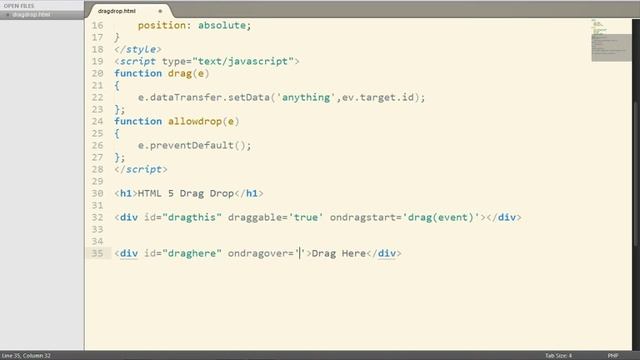The width and height of the screenshot is (640, 360).
Task: Click the 'ondragstart' attribute text
Action: 363,218
